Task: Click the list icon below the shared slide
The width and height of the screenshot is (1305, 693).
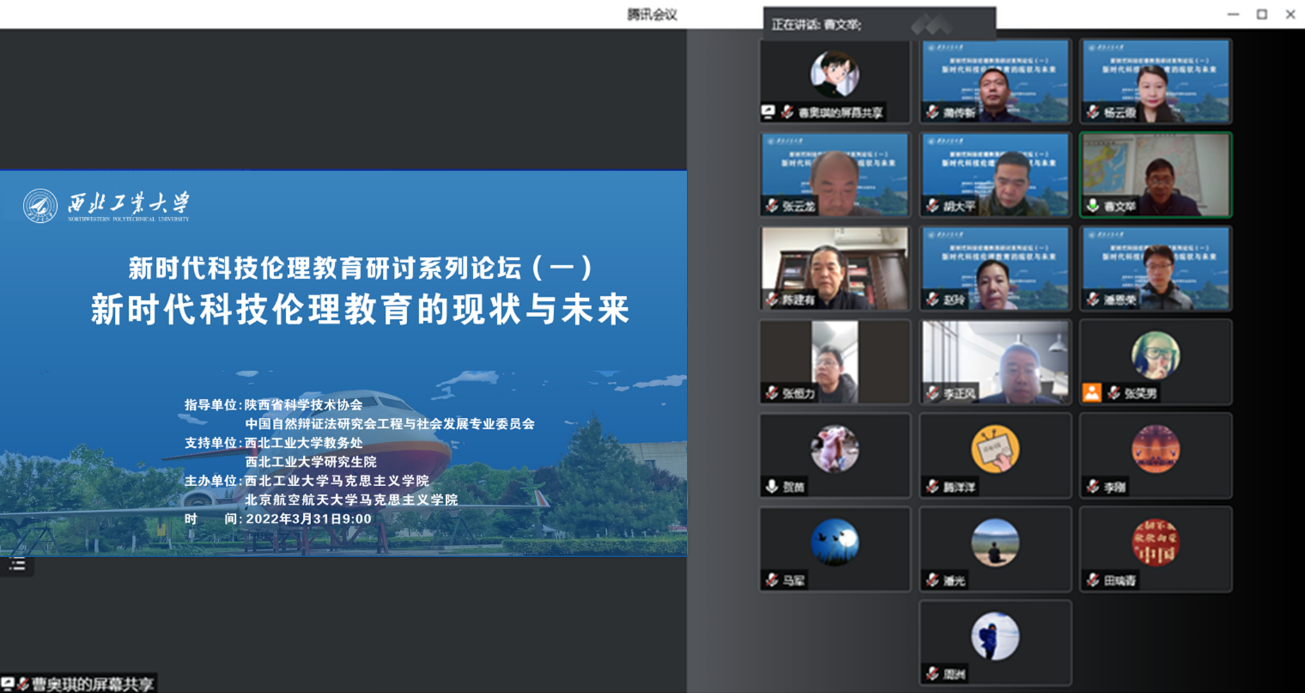Action: (x=17, y=565)
